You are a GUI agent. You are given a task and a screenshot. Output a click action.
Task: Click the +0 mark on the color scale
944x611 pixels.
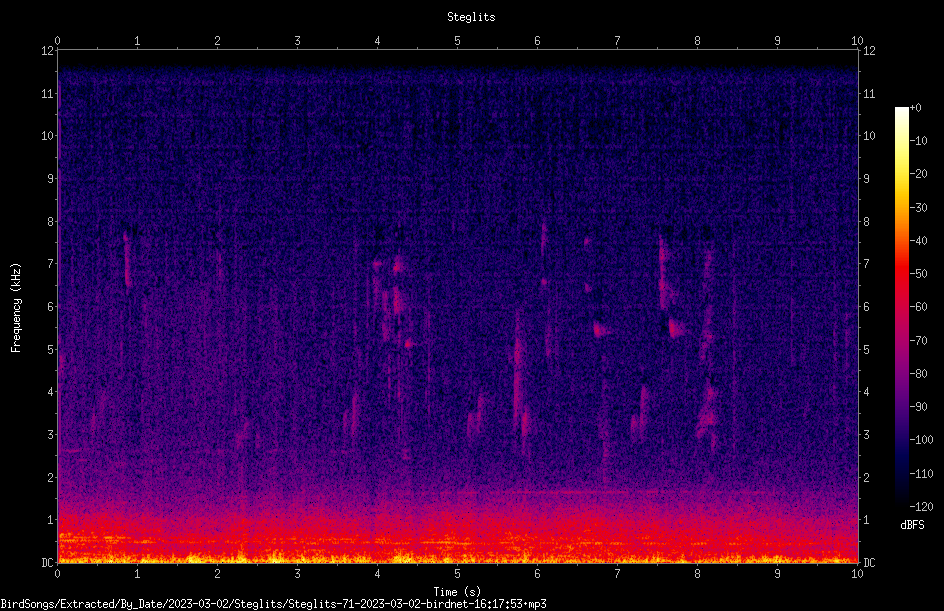pos(915,108)
